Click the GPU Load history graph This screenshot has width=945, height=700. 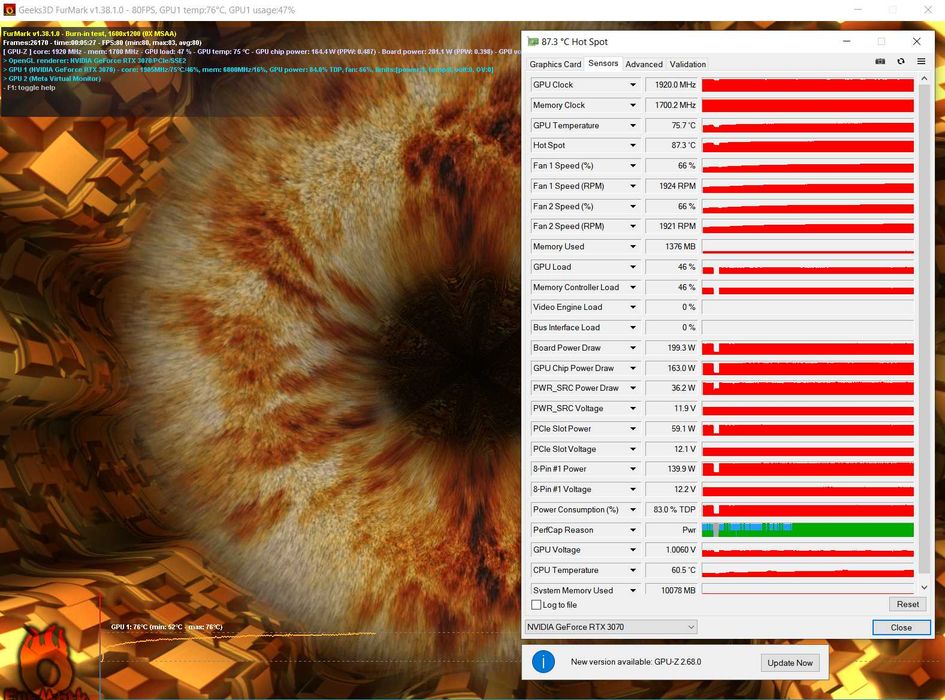click(808, 267)
